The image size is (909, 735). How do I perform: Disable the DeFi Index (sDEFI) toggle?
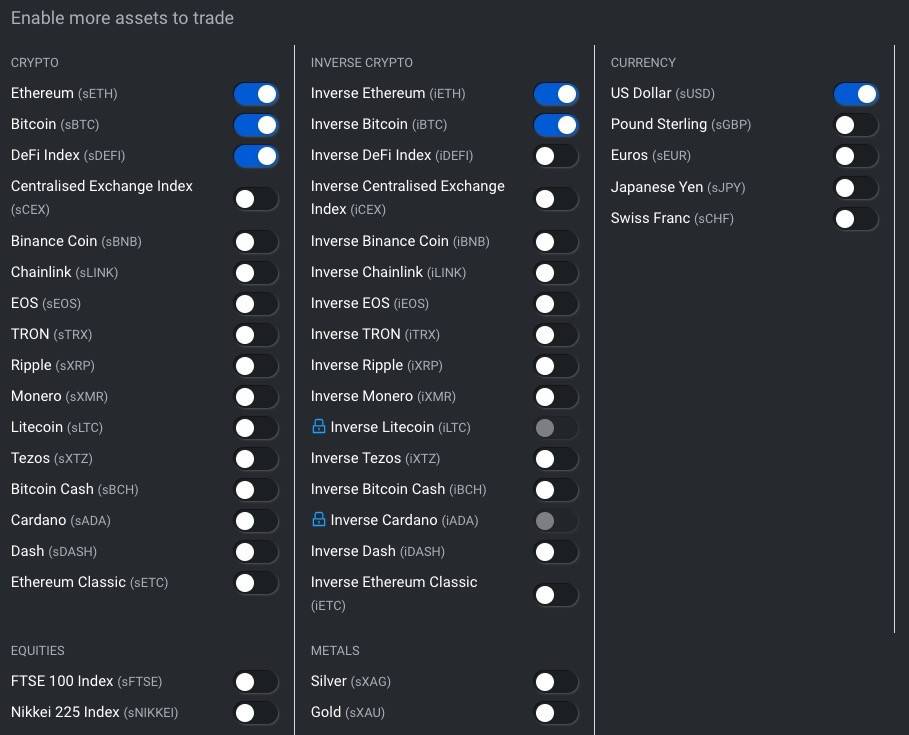point(256,156)
